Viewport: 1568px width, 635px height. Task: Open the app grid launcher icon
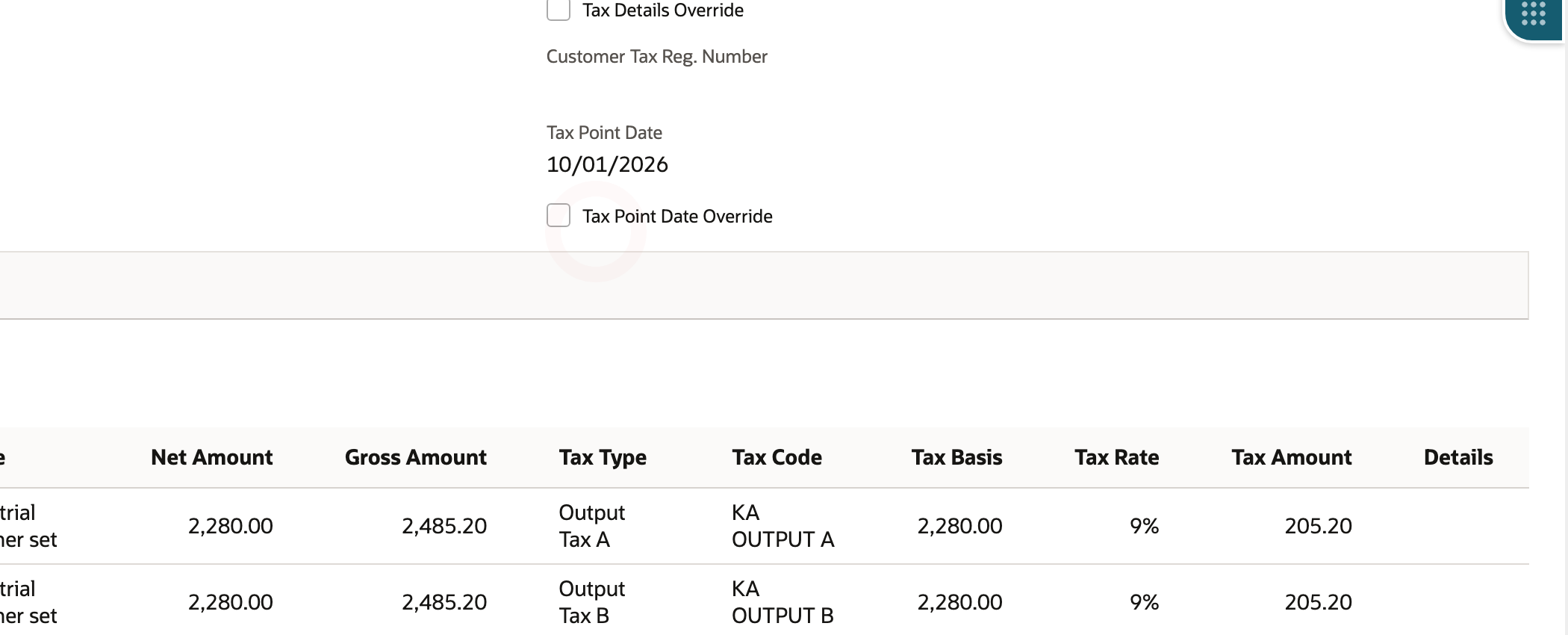1533,14
